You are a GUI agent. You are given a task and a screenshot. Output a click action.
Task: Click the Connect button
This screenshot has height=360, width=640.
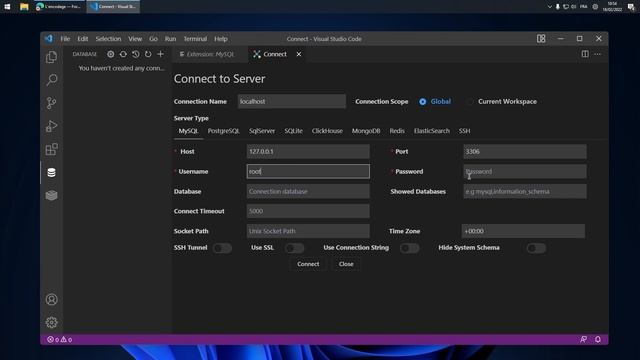(308, 264)
